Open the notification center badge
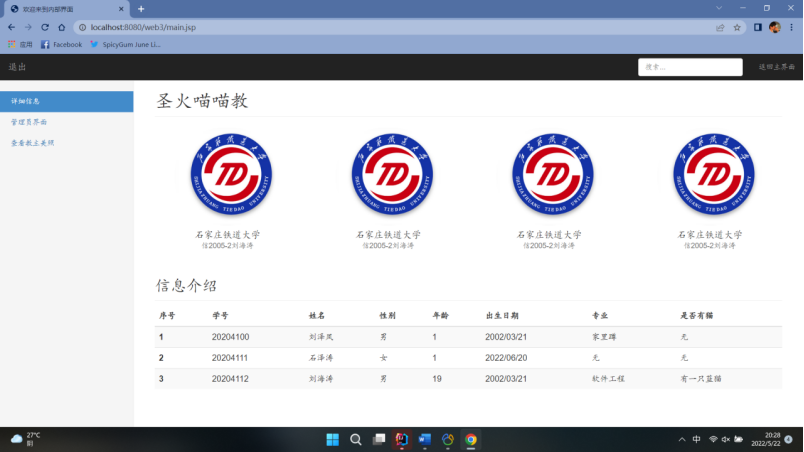 coord(789,439)
